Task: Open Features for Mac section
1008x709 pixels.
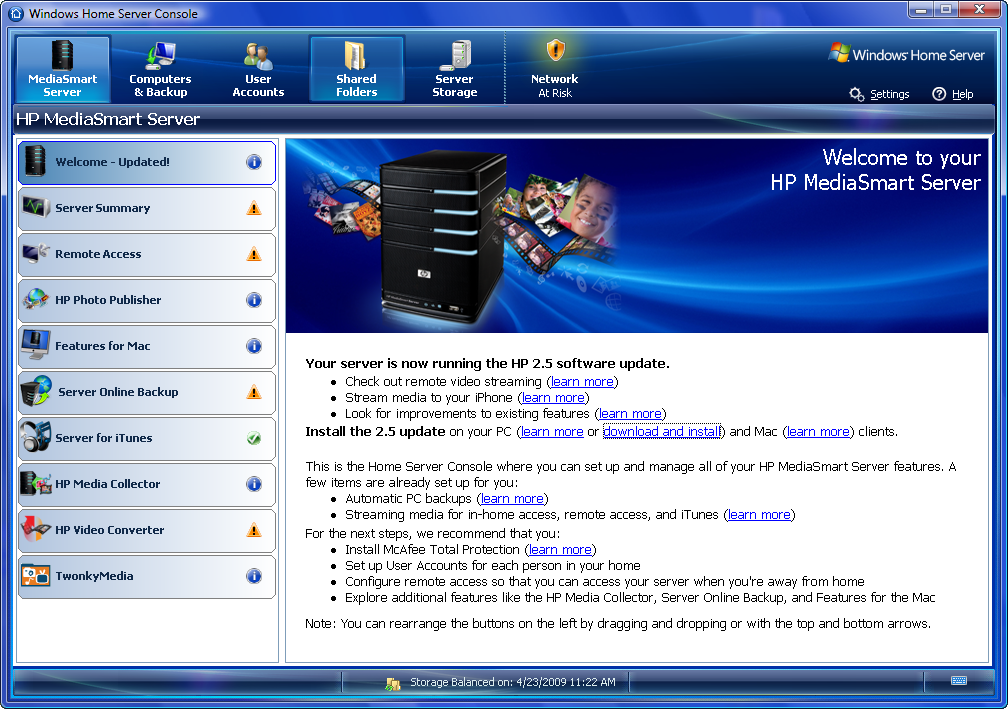Action: 147,346
